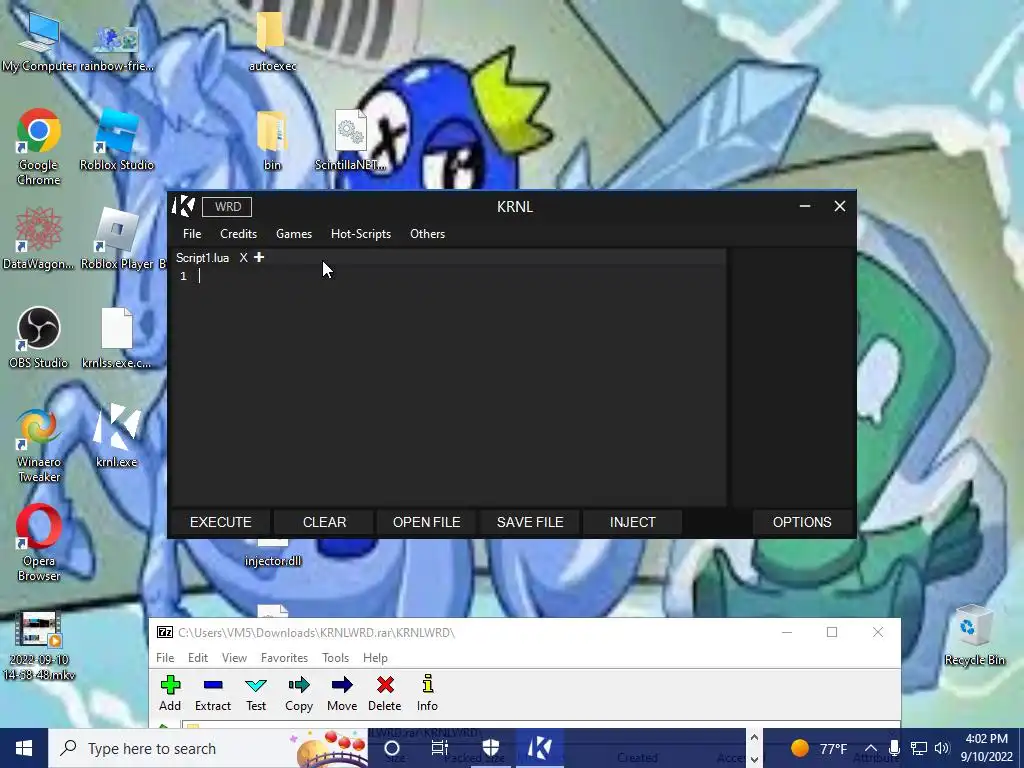
Task: Open the Hot-Scripts menu in KRNL
Action: coord(360,234)
